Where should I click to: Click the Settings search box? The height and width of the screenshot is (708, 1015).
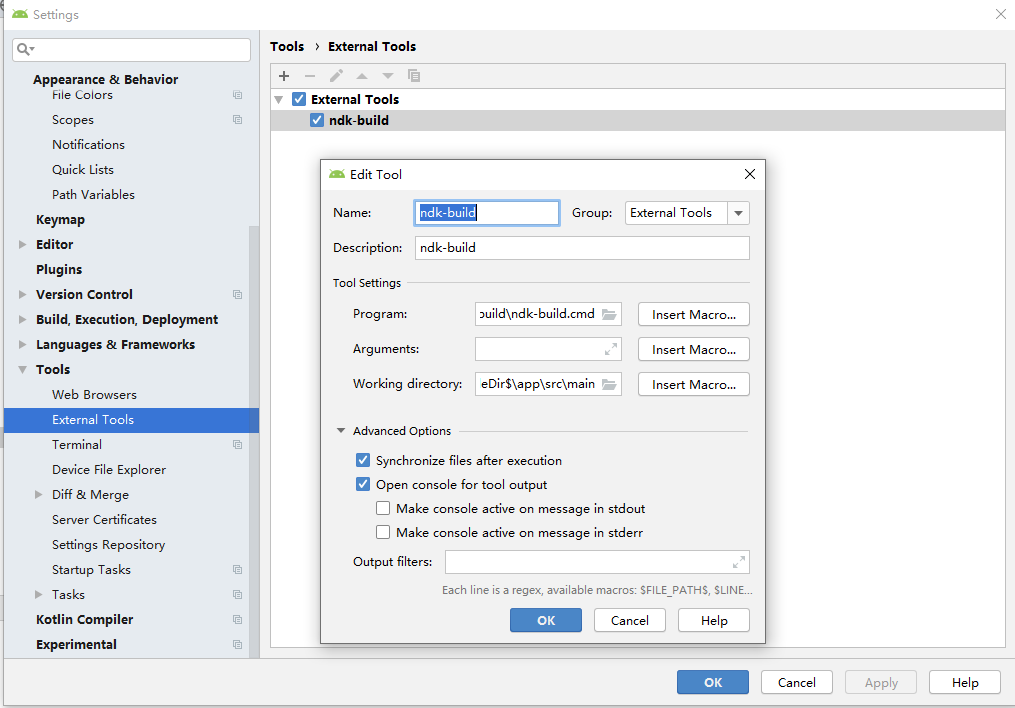131,50
